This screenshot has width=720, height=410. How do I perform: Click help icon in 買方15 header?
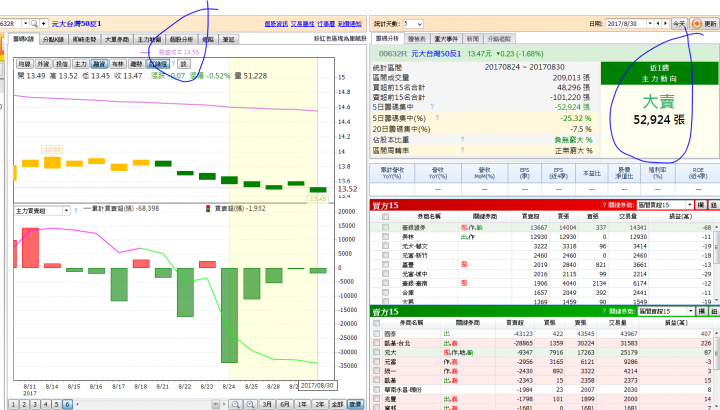604,205
